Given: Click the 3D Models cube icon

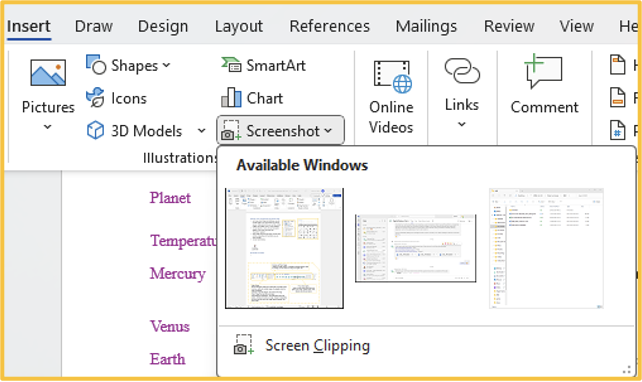Looking at the screenshot, I should tap(95, 131).
